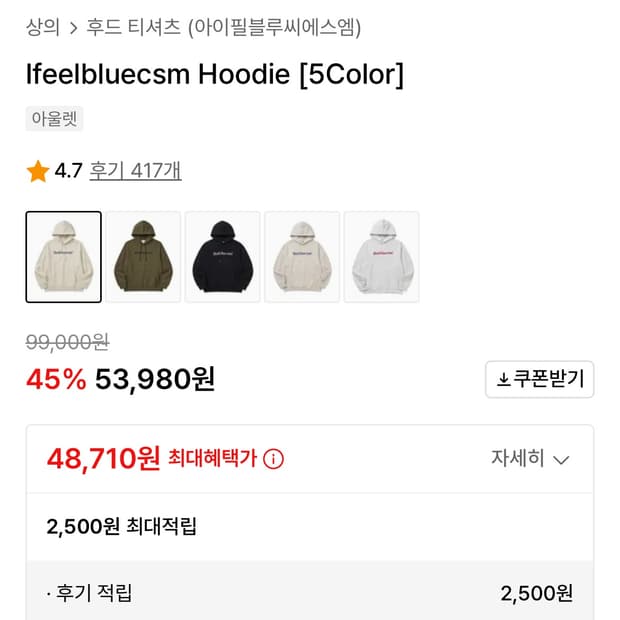Choose the beige hoodie next to the gray one
Image resolution: width=620 pixels, height=620 pixels.
[302, 257]
